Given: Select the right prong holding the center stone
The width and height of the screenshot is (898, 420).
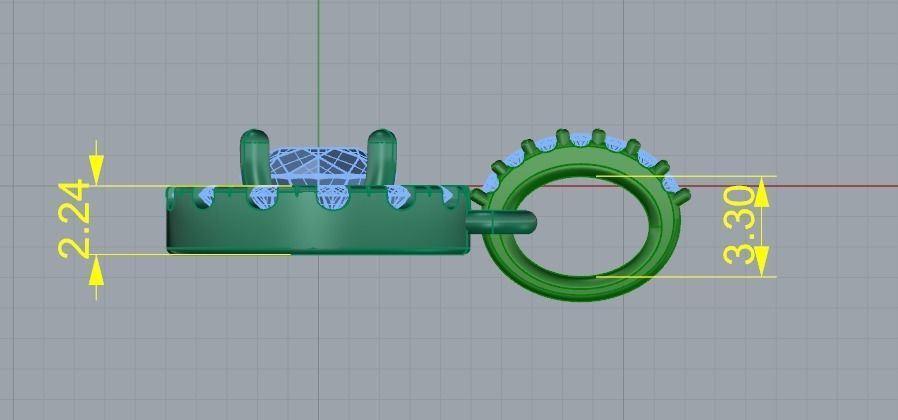Looking at the screenshot, I should point(381,158).
